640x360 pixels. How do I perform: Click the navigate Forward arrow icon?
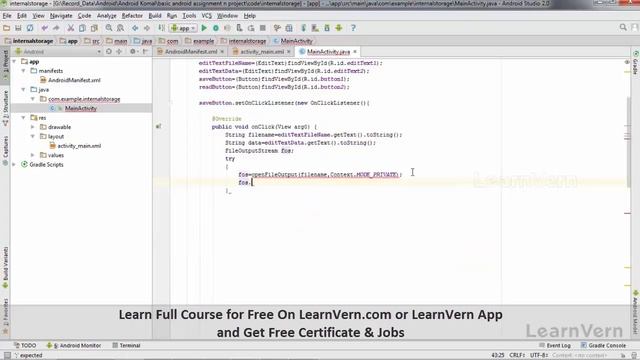(147, 28)
